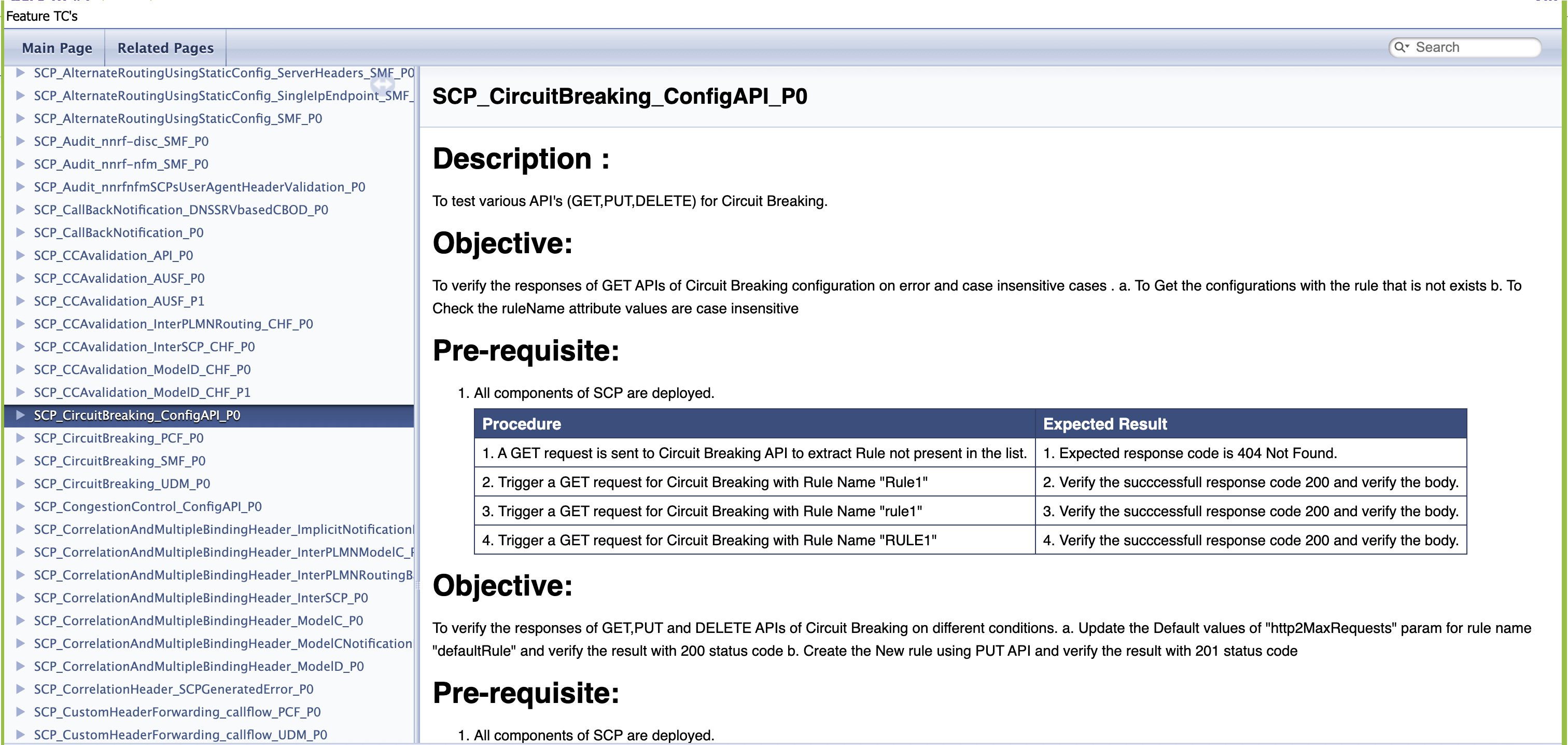Screen dimensions: 1568x745
Task: Open the Related Pages tab
Action: point(164,48)
